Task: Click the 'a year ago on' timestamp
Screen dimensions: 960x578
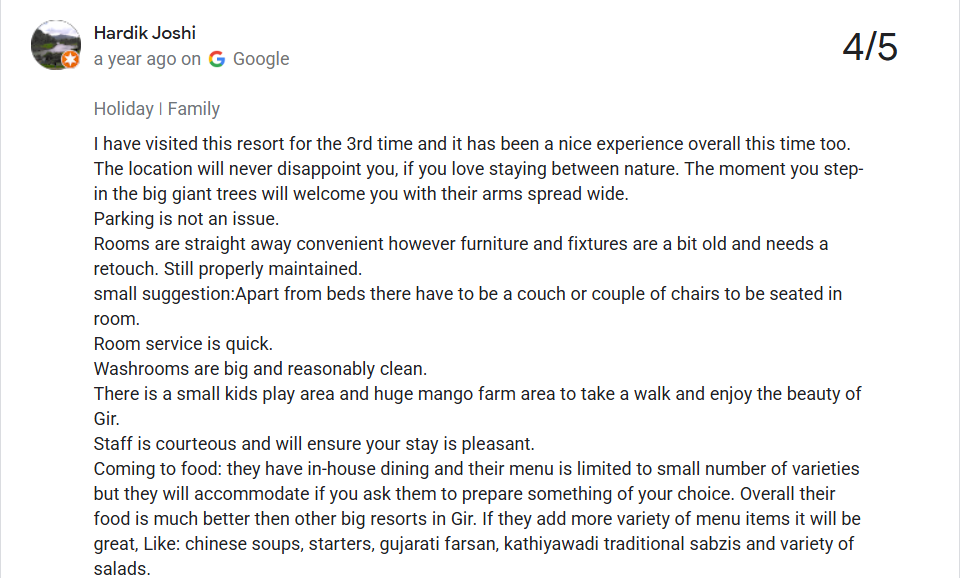Action: pos(147,59)
